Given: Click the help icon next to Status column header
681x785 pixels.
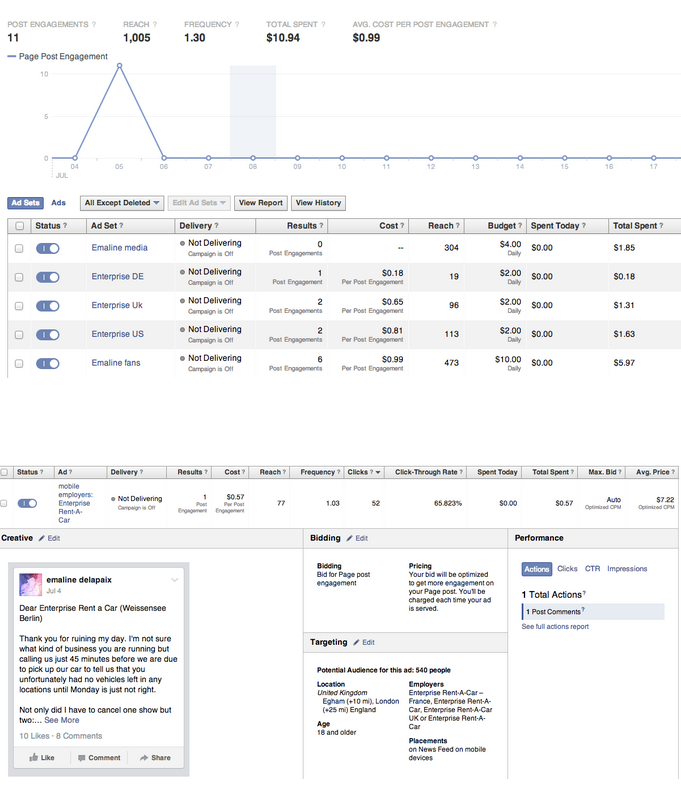Looking at the screenshot, I should point(65,226).
